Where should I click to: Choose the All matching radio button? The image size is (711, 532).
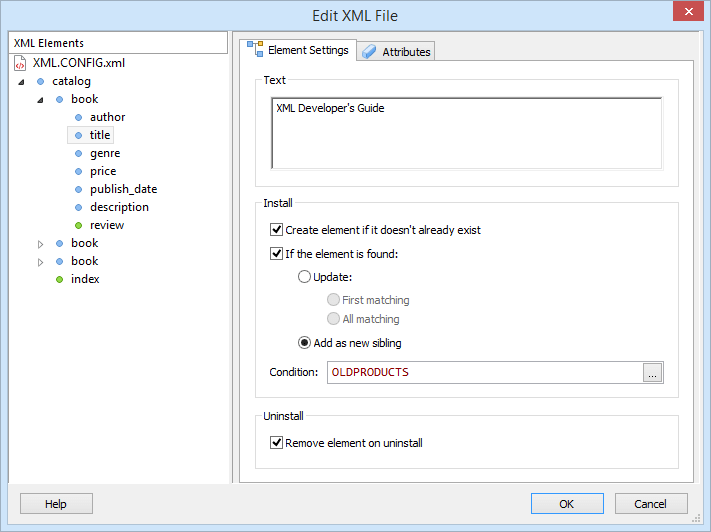pyautogui.click(x=333, y=318)
